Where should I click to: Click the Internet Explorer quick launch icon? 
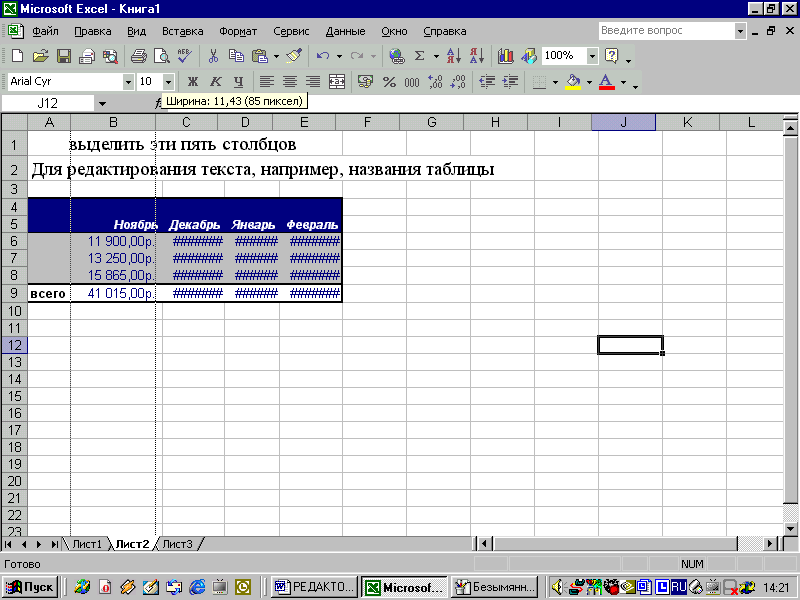click(197, 587)
